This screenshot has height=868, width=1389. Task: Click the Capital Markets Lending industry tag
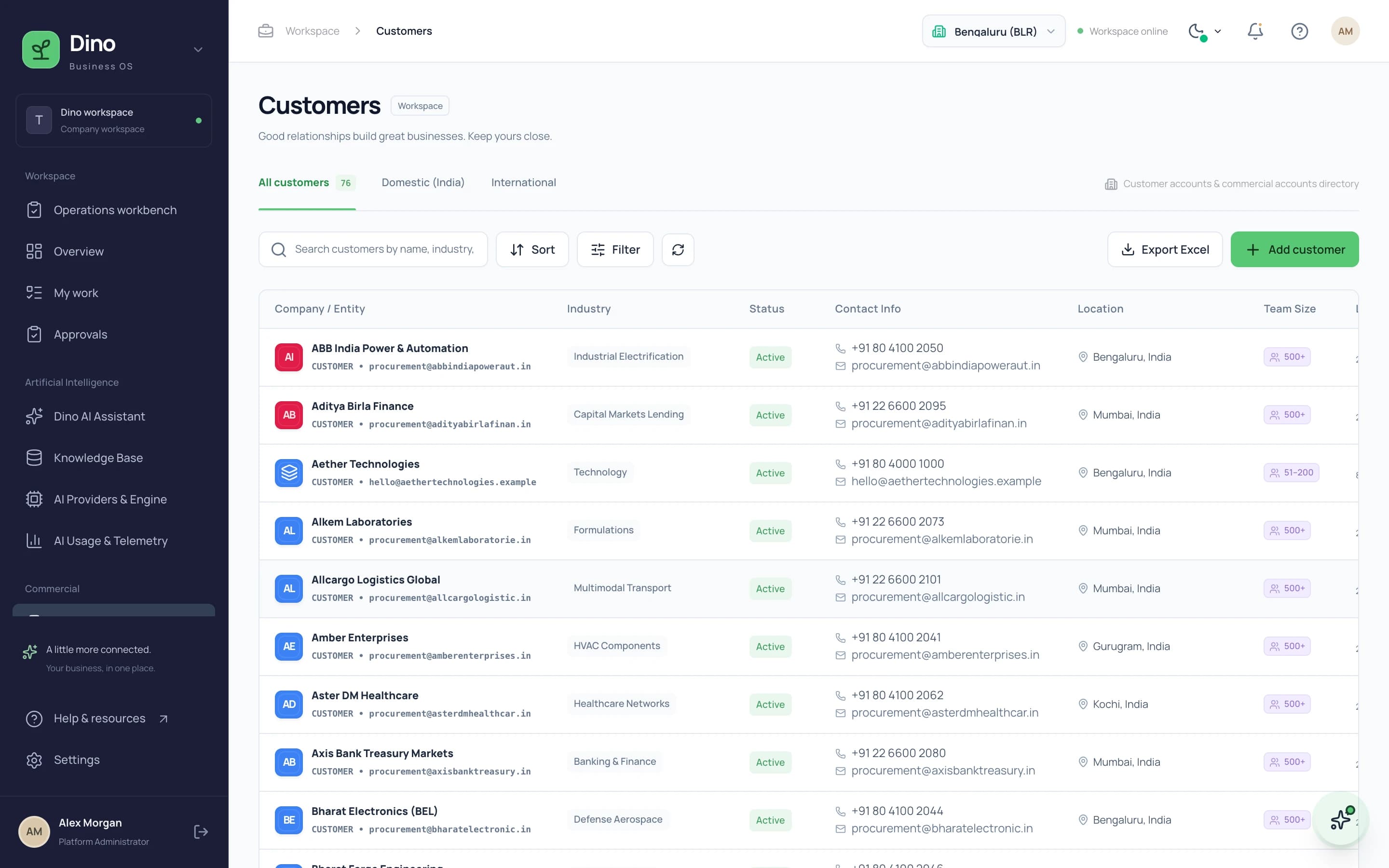click(628, 415)
